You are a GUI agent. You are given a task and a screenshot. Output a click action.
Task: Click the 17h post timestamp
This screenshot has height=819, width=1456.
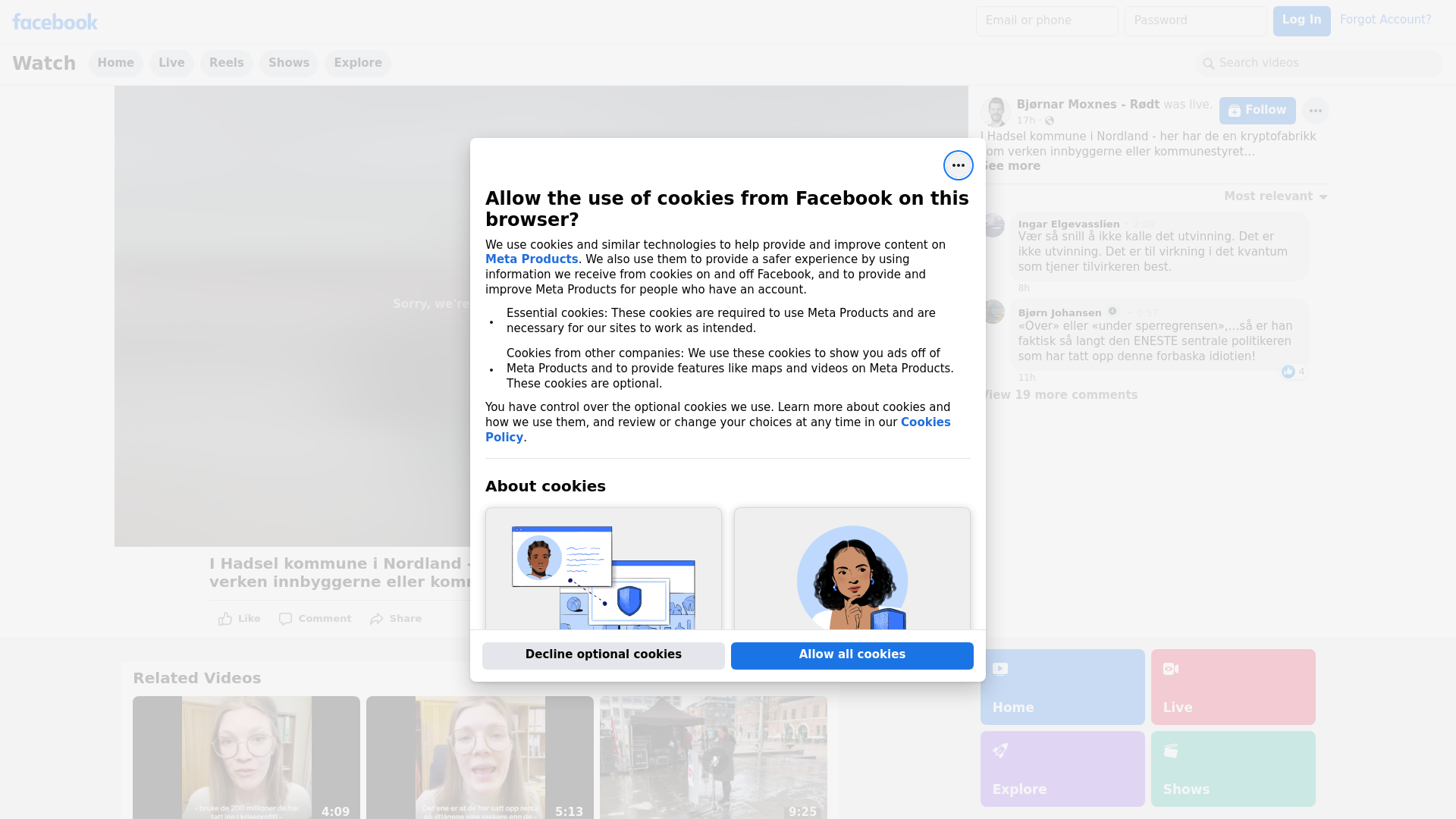(1026, 121)
